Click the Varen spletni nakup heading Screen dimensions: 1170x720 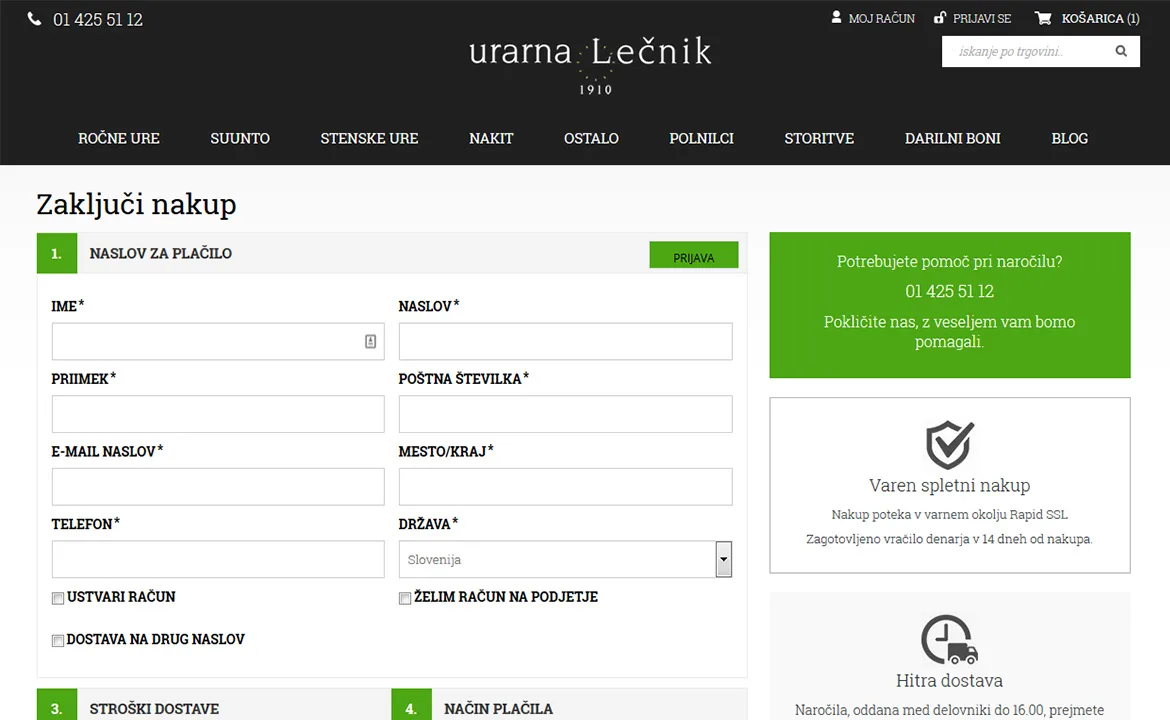point(949,486)
